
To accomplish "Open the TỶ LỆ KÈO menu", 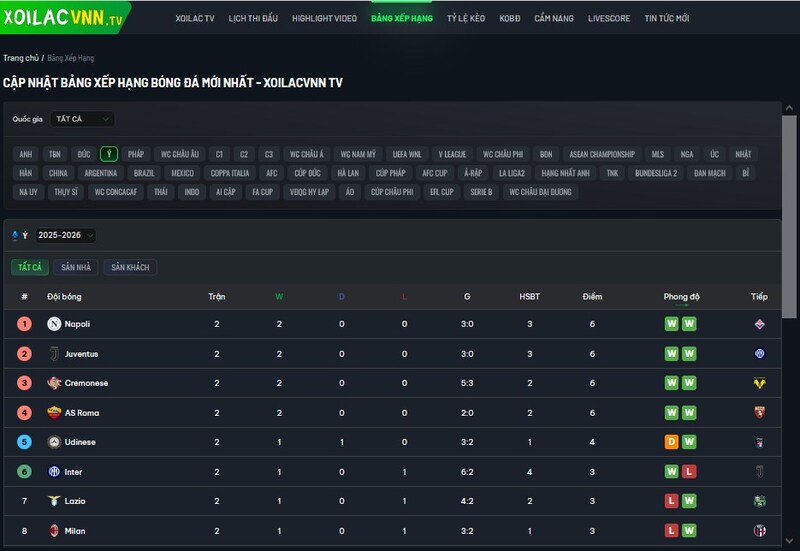I will coord(466,18).
